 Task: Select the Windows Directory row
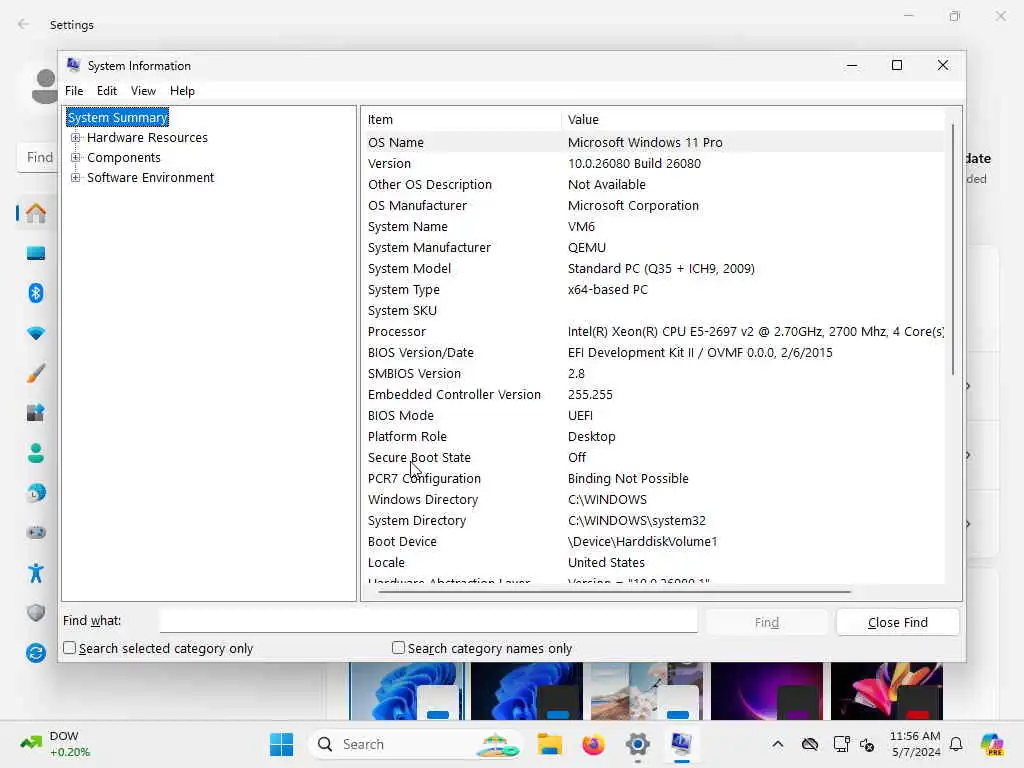pos(653,500)
